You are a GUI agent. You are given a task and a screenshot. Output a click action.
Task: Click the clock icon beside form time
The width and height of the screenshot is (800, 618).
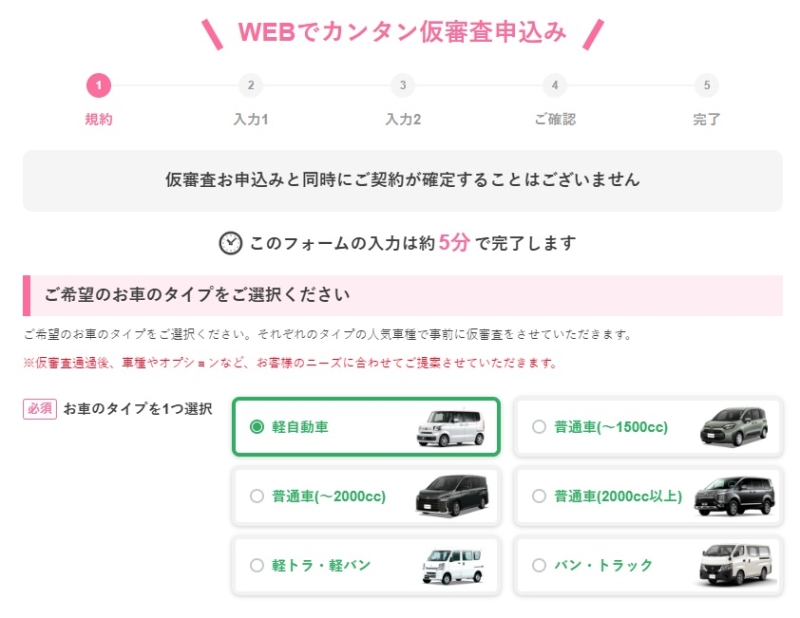[231, 243]
